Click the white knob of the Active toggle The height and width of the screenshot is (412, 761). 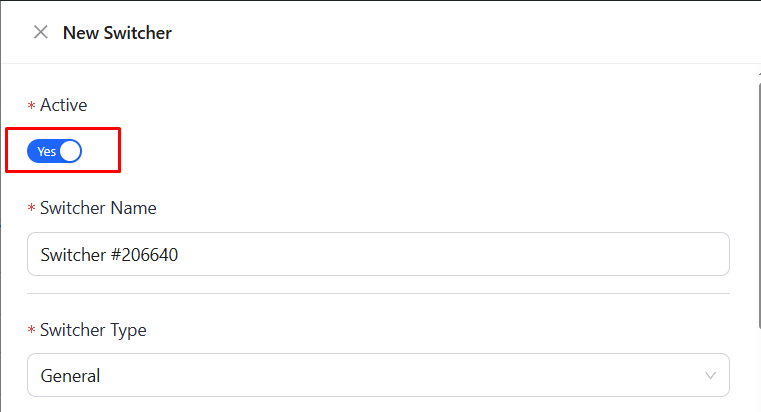(x=70, y=151)
